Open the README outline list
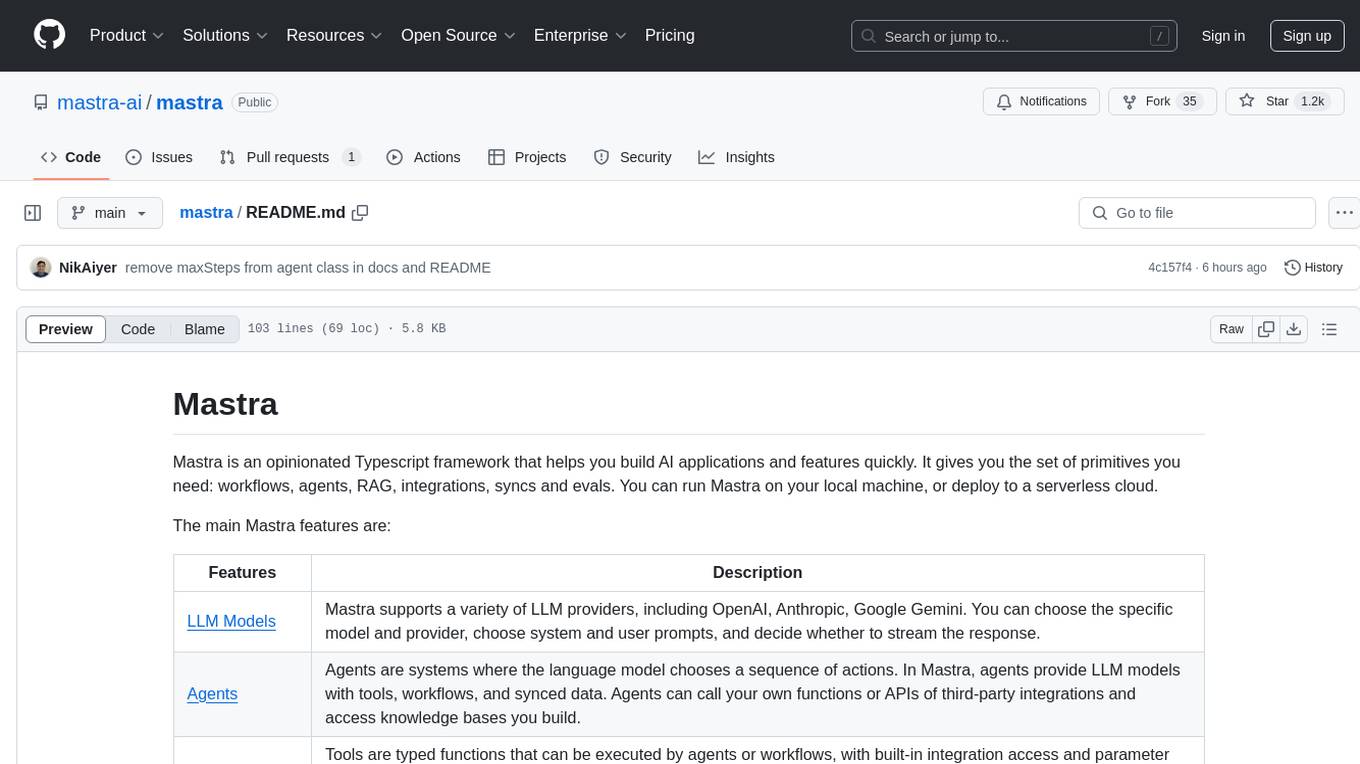This screenshot has height=764, width=1360. click(1329, 329)
